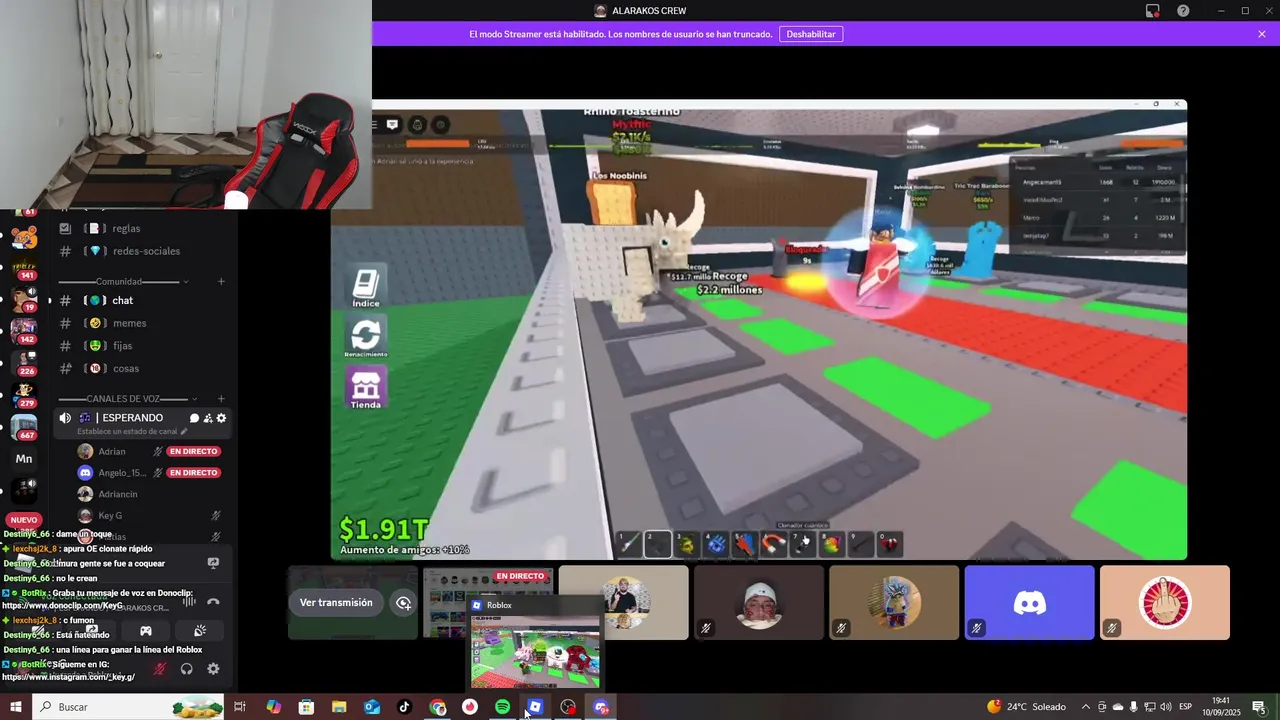Open Roblox from the taskbar

point(535,707)
